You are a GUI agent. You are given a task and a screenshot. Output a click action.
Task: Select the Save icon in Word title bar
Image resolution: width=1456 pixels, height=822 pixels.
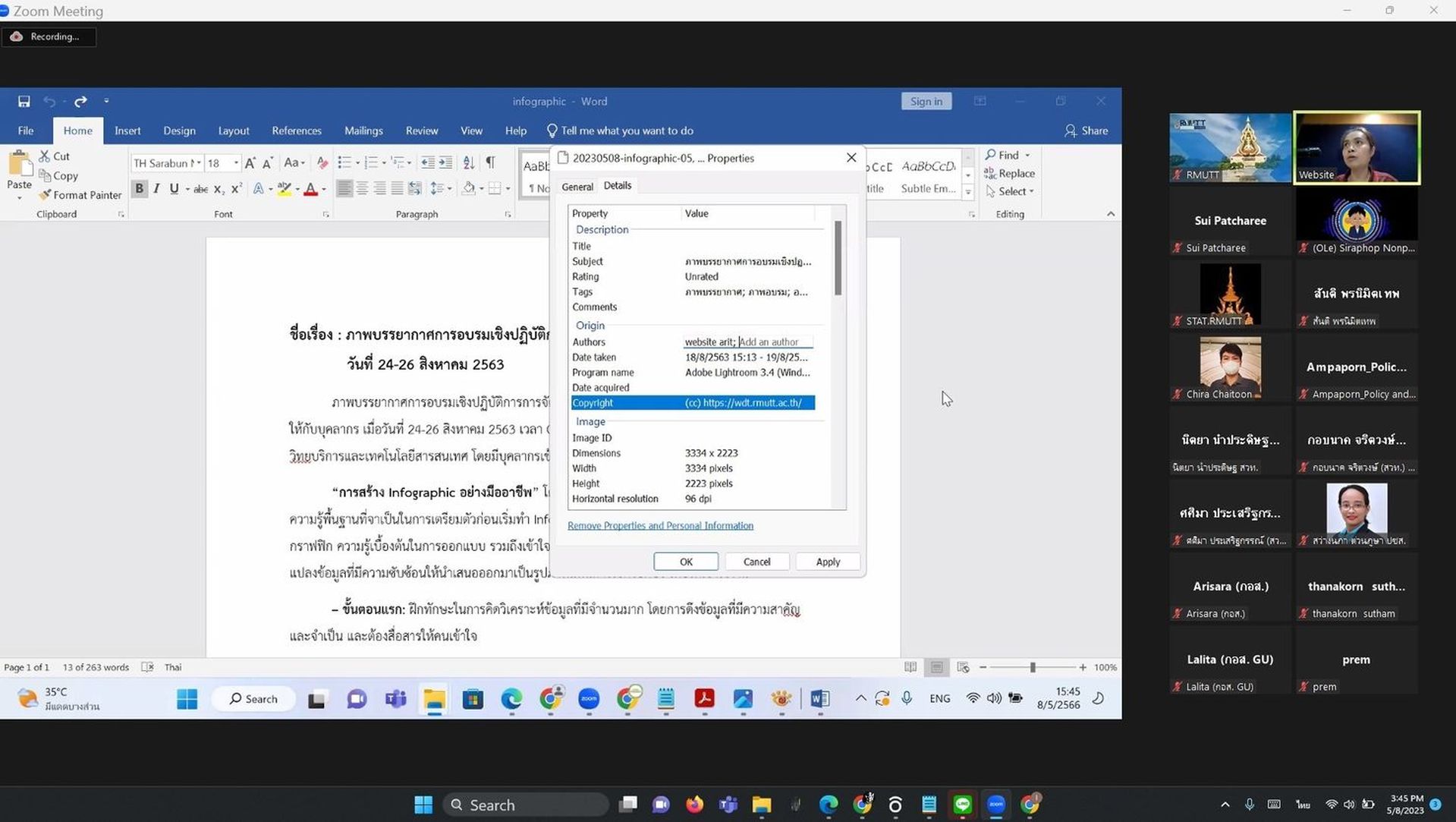pyautogui.click(x=24, y=101)
